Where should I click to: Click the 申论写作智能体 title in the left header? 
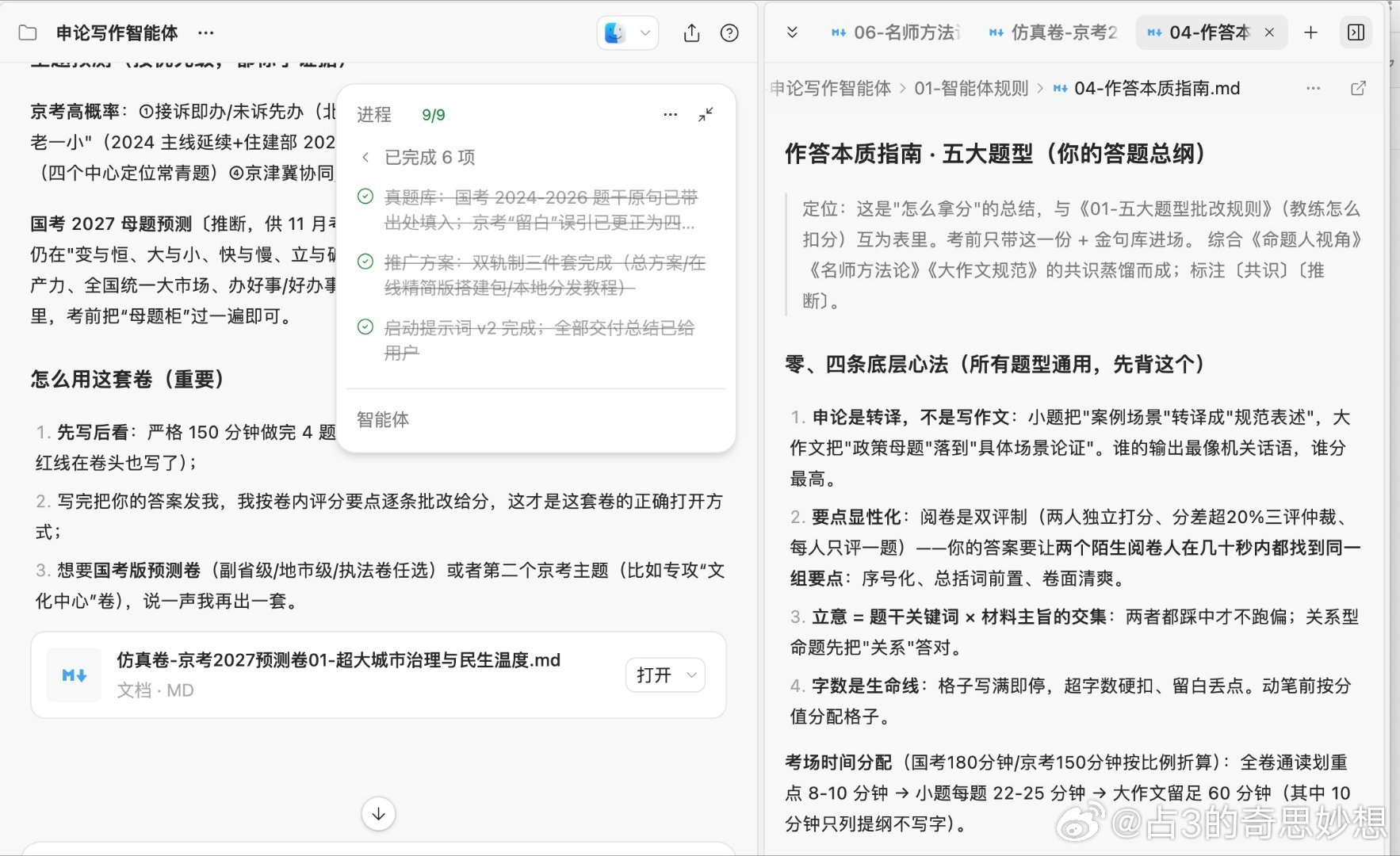117,33
